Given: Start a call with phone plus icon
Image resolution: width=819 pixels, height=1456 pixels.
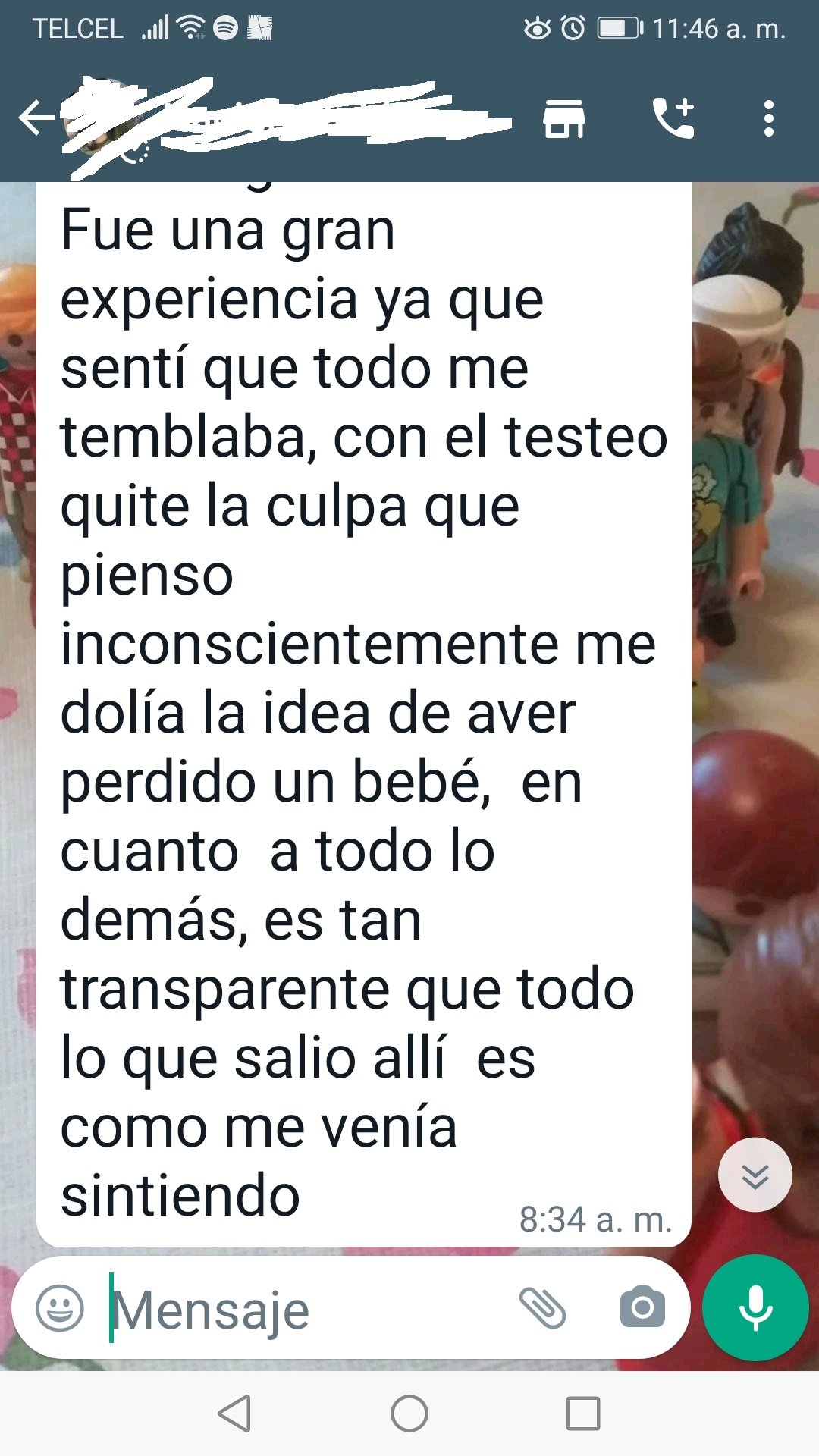Looking at the screenshot, I should (673, 118).
